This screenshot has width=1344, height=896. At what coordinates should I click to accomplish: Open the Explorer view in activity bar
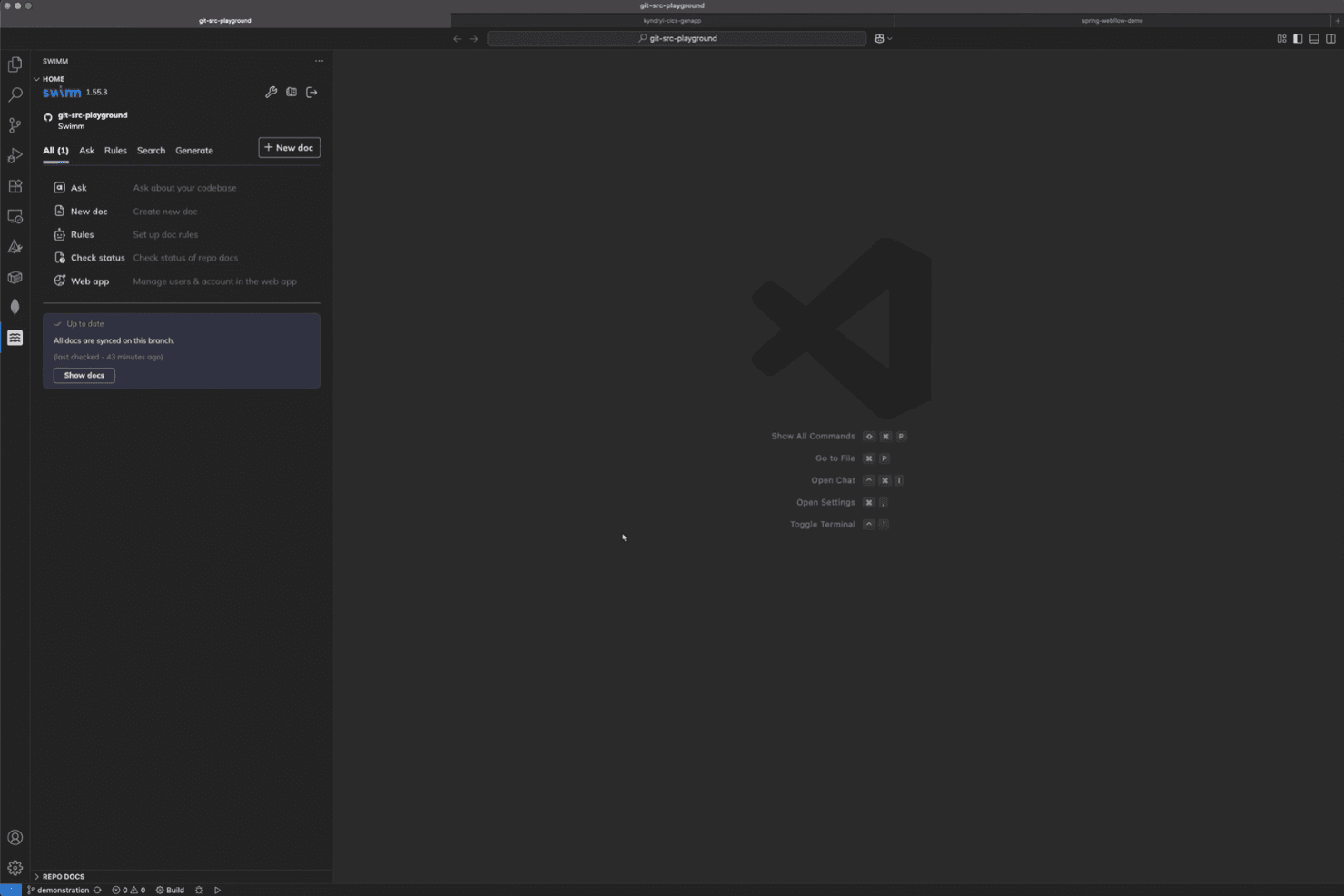click(15, 64)
